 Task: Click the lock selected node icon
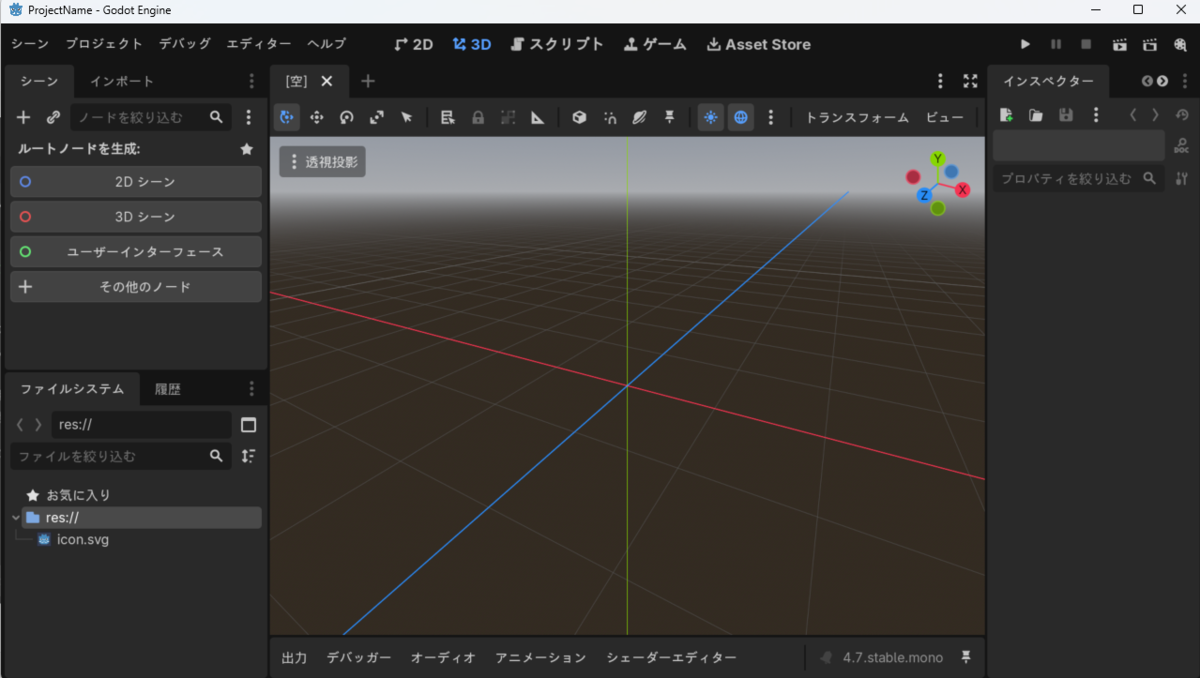[478, 117]
